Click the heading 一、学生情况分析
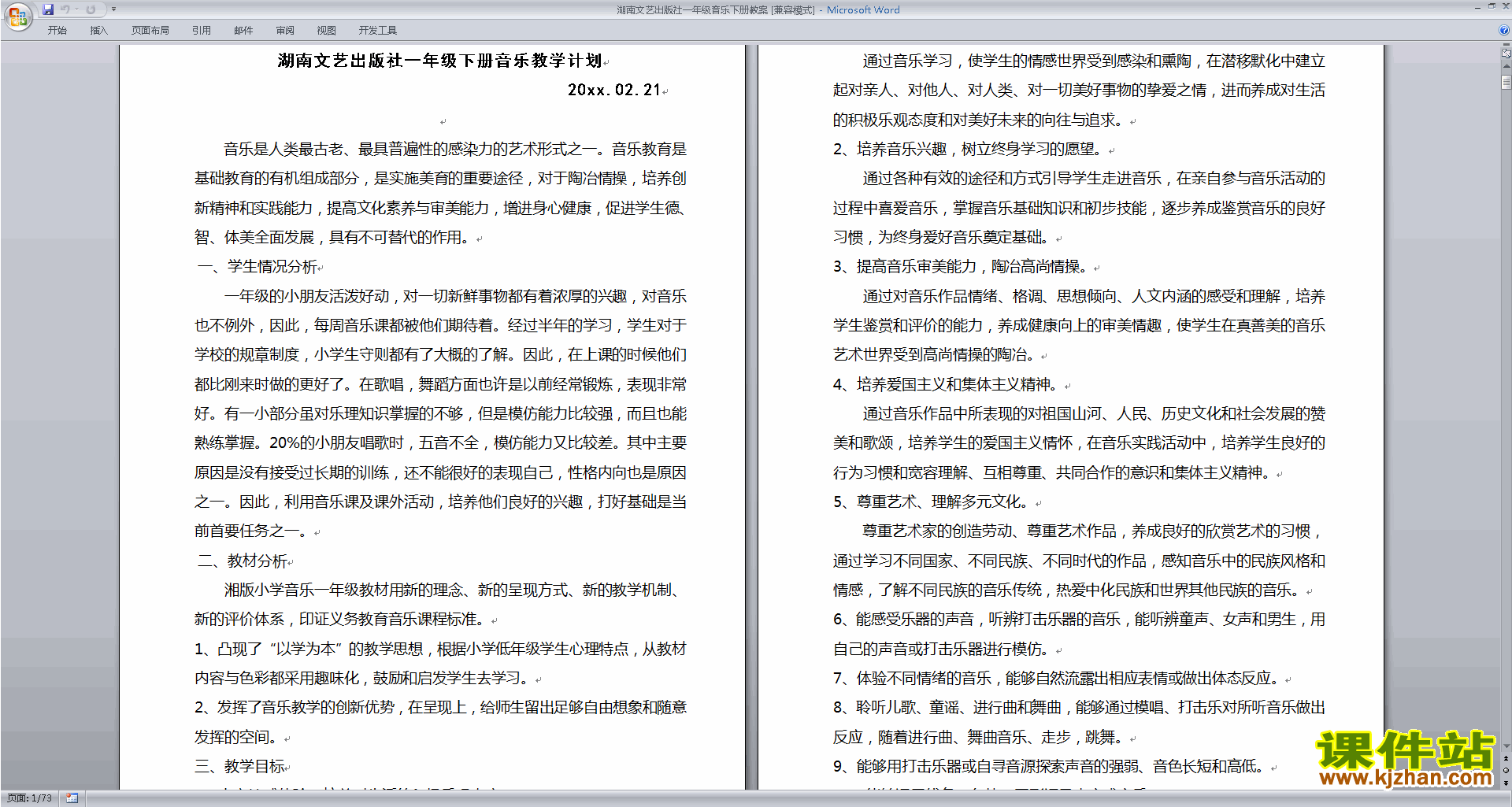Viewport: 1512px width, 807px height. click(x=258, y=267)
